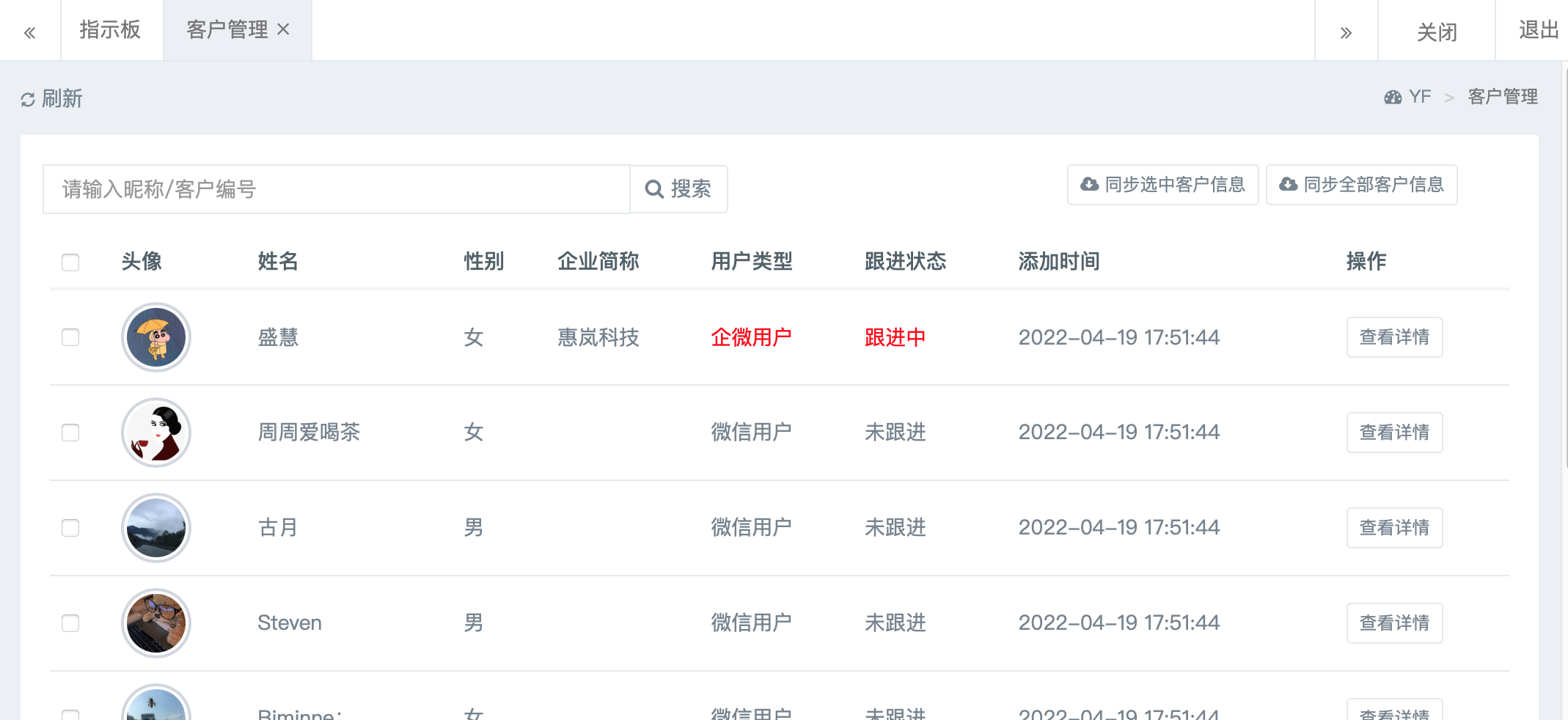Toggle the select-all checkbox in table header
The image size is (1568, 720).
(x=70, y=262)
